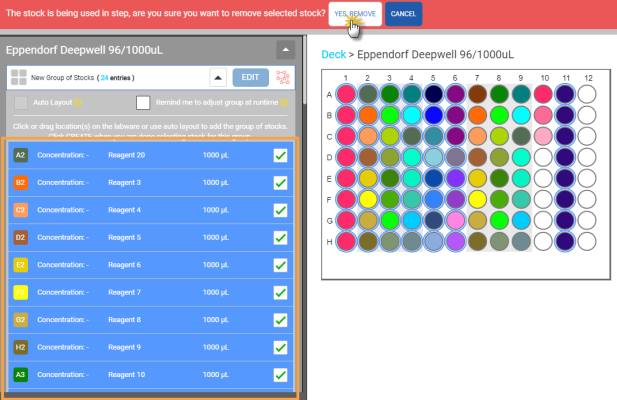
Task: Select the Reagent 7 row
Action: pyautogui.click(x=150, y=292)
